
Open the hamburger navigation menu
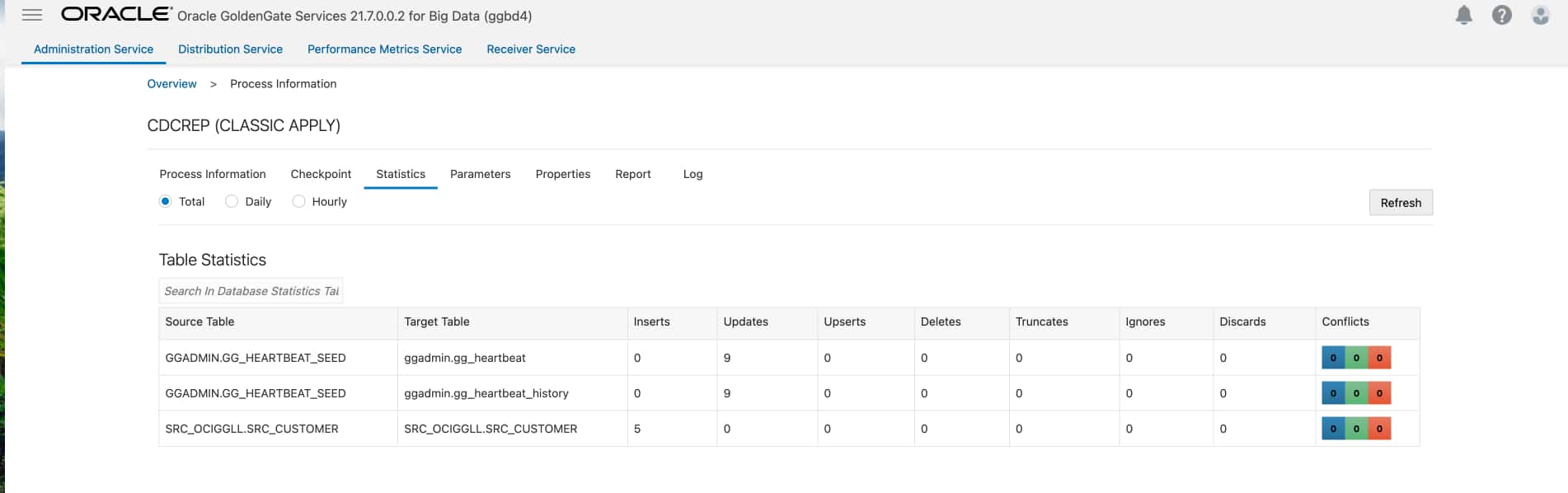[x=32, y=15]
